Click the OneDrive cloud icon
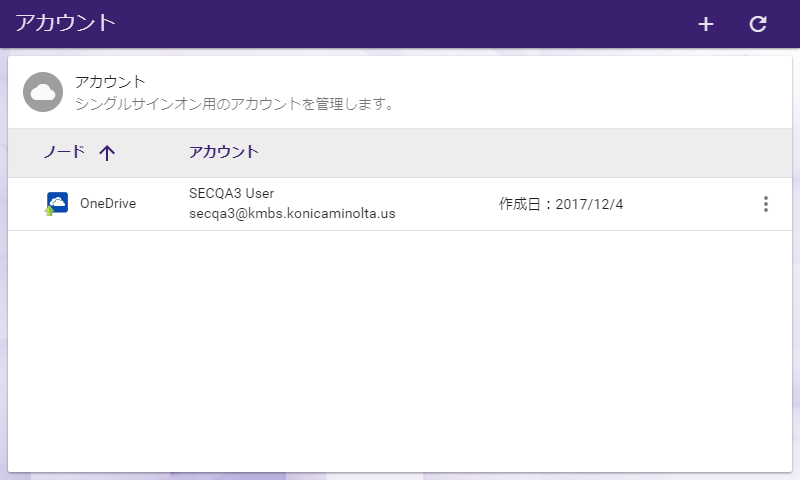Image resolution: width=800 pixels, height=480 pixels. (x=56, y=204)
